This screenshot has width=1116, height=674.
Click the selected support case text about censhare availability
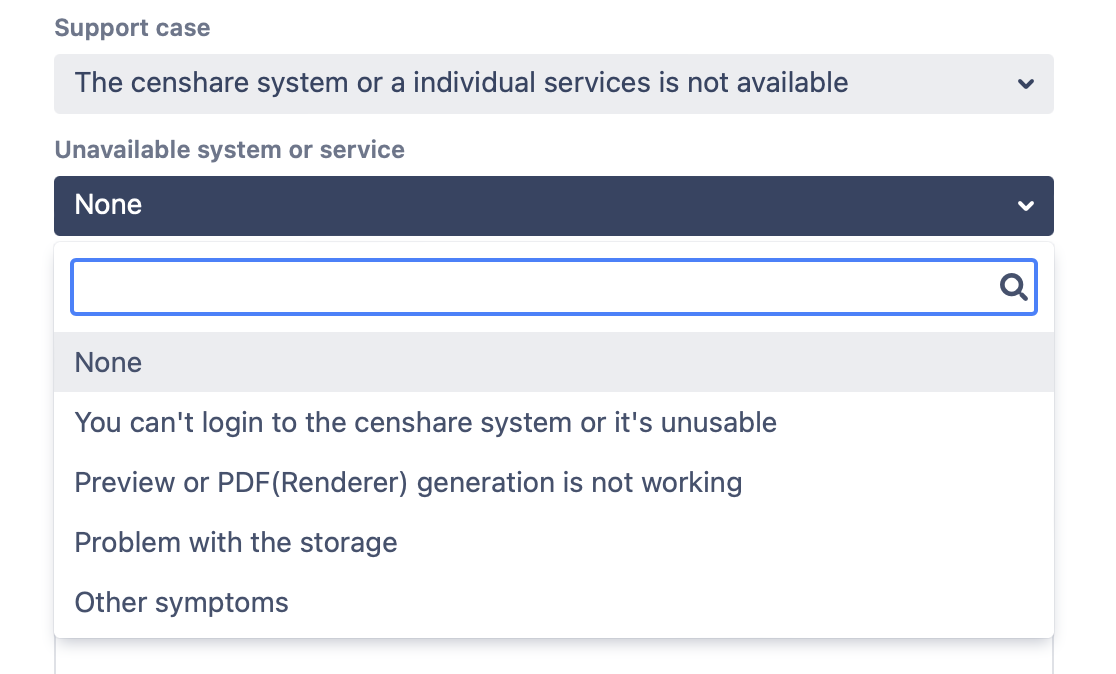pos(461,82)
